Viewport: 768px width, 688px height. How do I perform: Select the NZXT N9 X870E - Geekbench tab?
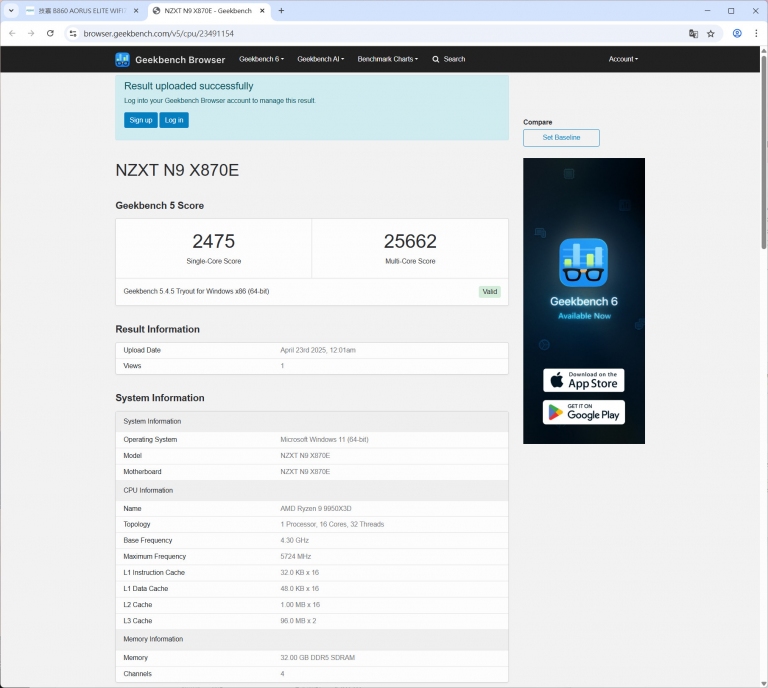click(208, 10)
